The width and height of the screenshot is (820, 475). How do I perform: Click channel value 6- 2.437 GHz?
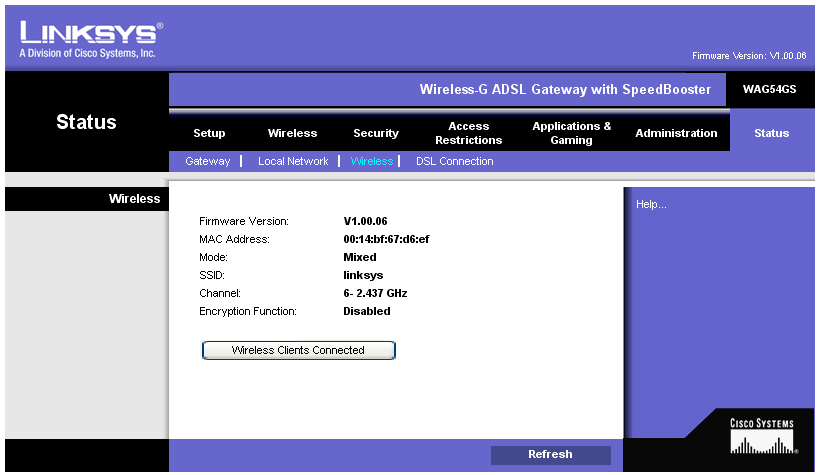click(375, 293)
